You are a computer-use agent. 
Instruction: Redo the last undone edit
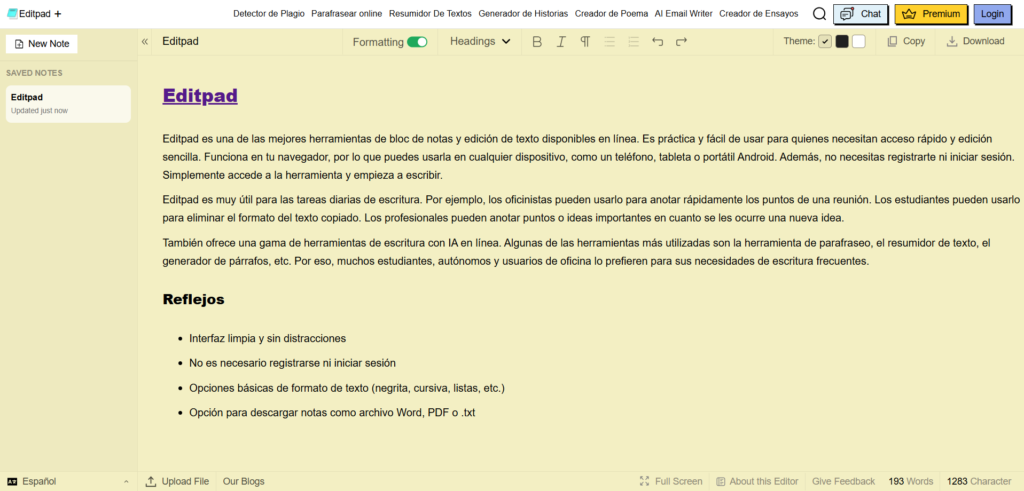point(681,42)
